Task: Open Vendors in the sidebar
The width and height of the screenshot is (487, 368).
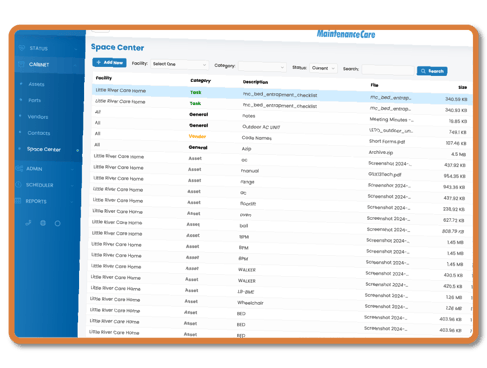Action: pyautogui.click(x=38, y=117)
